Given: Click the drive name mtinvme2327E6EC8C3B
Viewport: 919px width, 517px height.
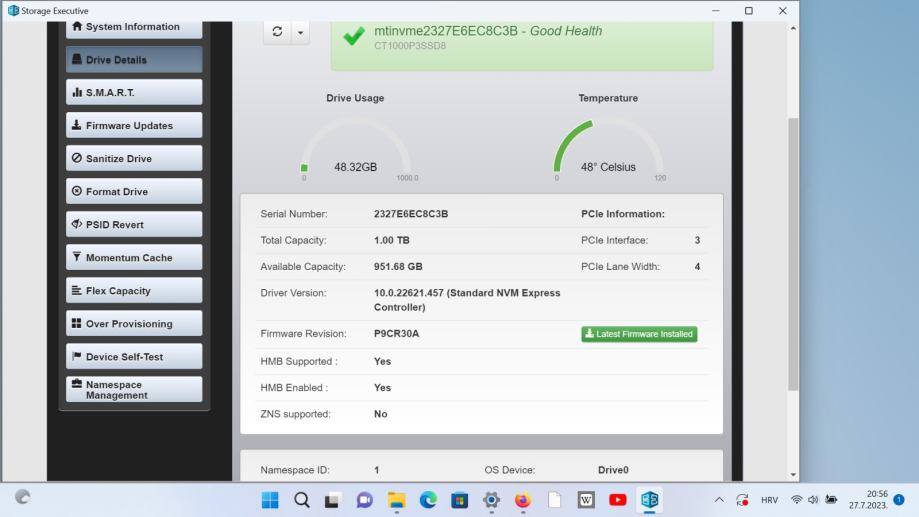Looking at the screenshot, I should pyautogui.click(x=445, y=31).
